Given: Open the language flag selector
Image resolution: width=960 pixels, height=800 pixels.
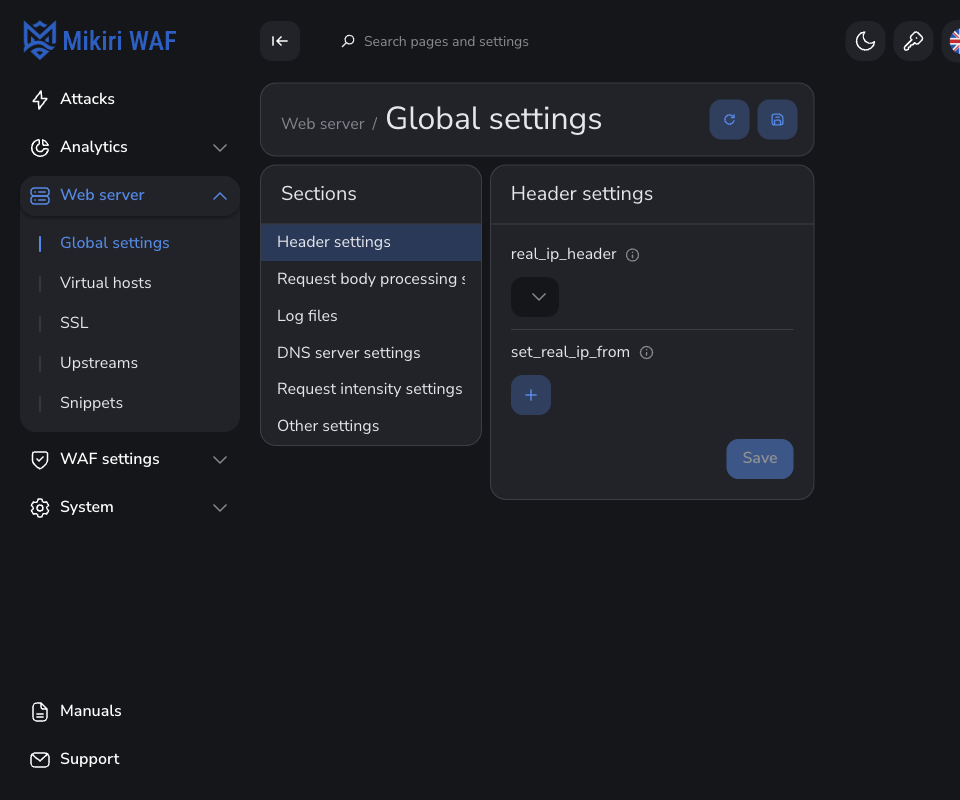Looking at the screenshot, I should tap(953, 41).
